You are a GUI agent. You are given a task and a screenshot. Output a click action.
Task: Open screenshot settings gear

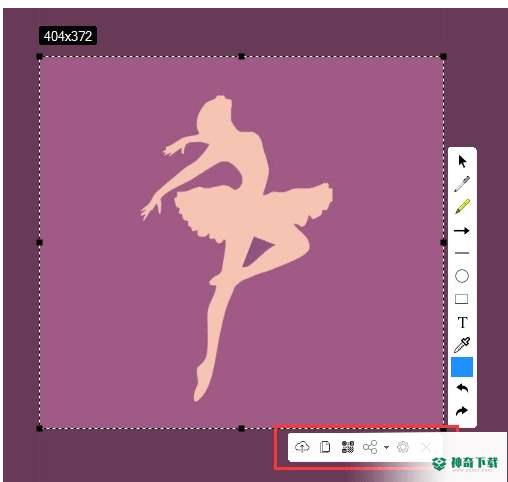[x=403, y=447]
